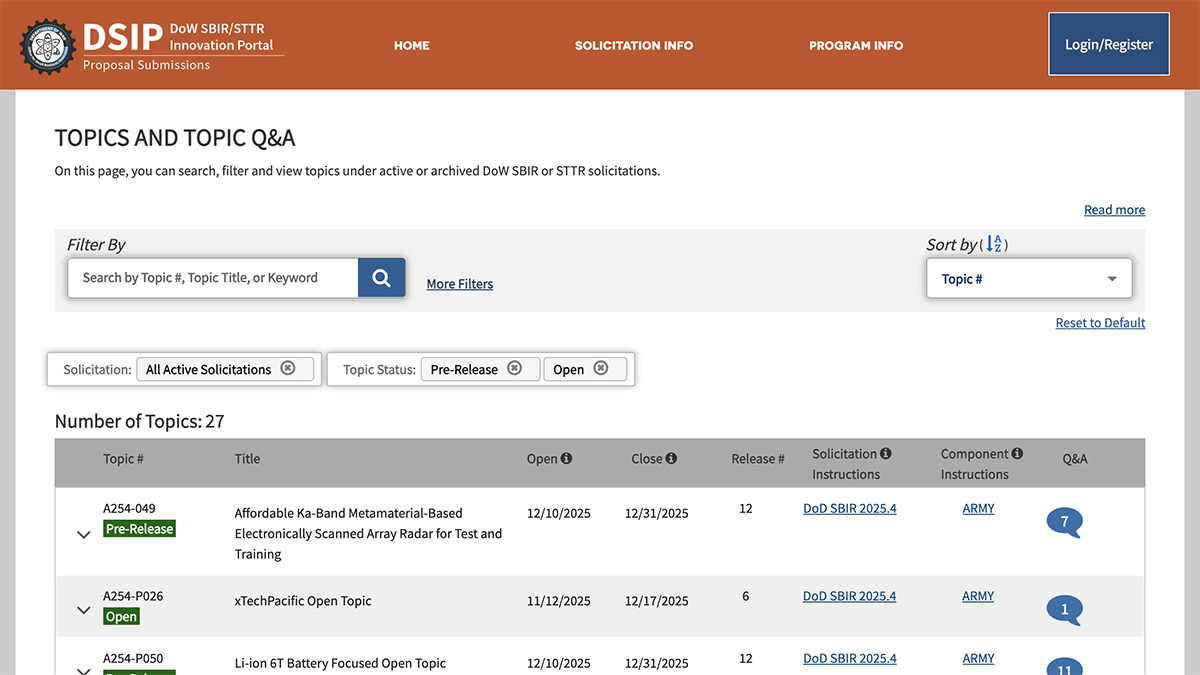Click the Login/Register button
This screenshot has width=1200, height=675.
coord(1108,44)
